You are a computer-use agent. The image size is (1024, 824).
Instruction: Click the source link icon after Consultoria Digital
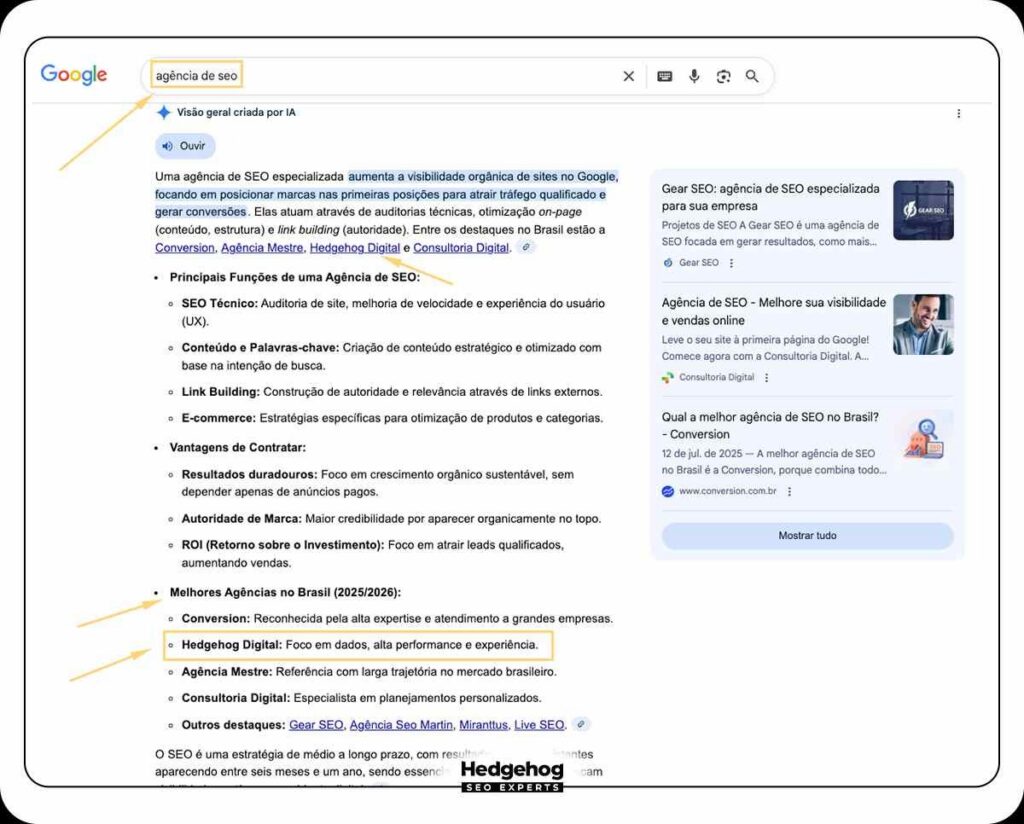[526, 248]
